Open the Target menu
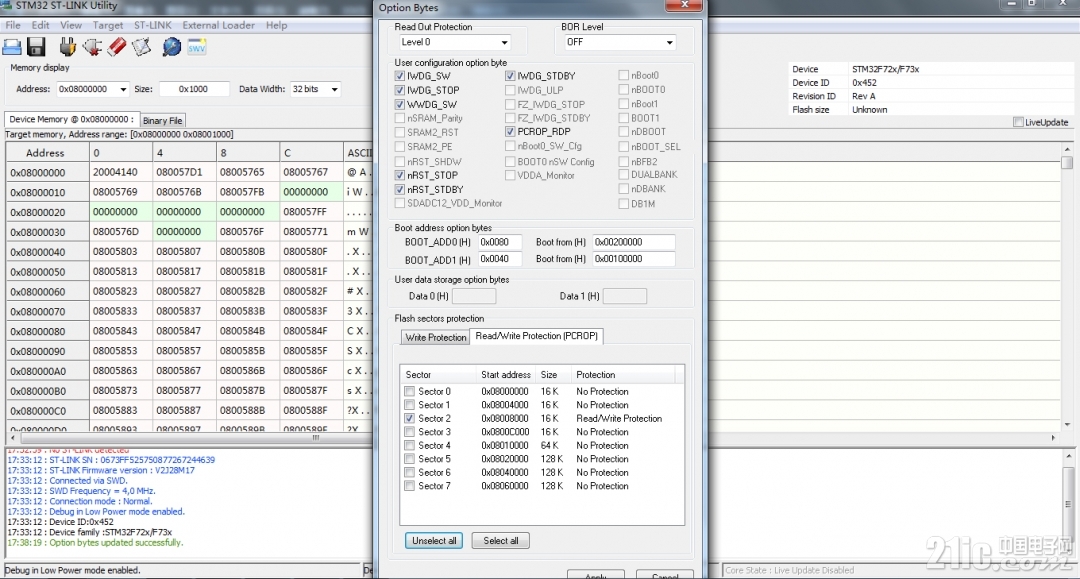Image resolution: width=1080 pixels, height=579 pixels. pyautogui.click(x=108, y=25)
